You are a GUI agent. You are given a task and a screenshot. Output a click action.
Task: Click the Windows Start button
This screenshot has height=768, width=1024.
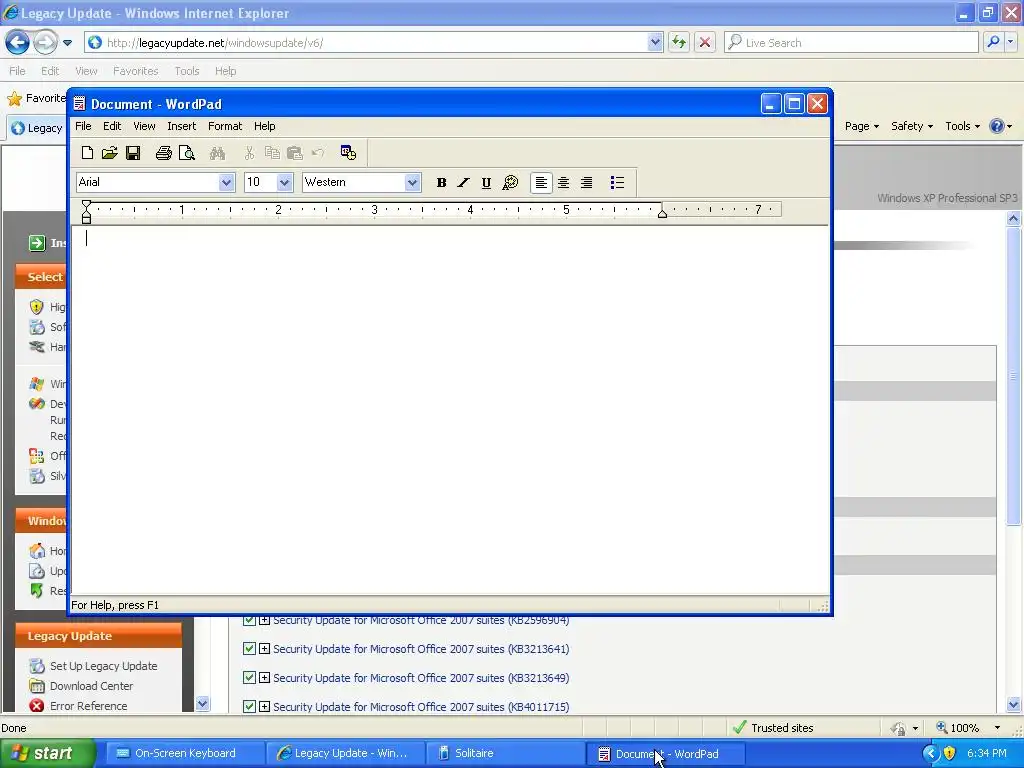(47, 753)
